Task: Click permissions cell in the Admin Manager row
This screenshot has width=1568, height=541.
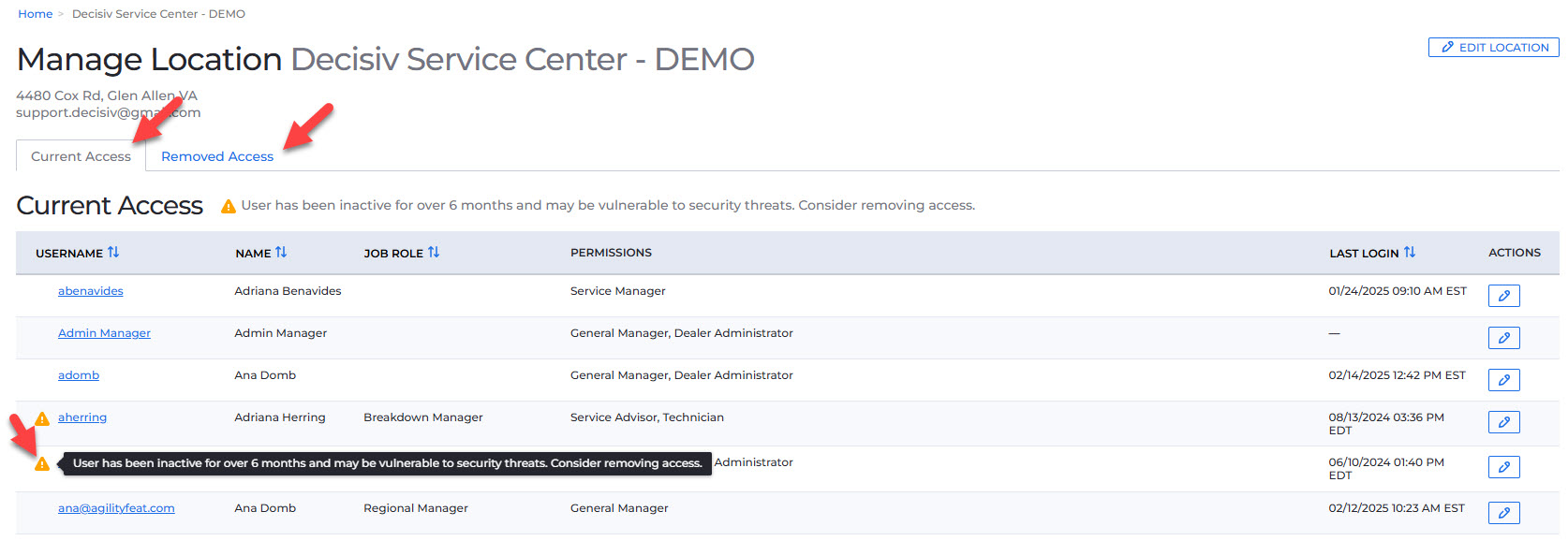Action: coord(682,333)
